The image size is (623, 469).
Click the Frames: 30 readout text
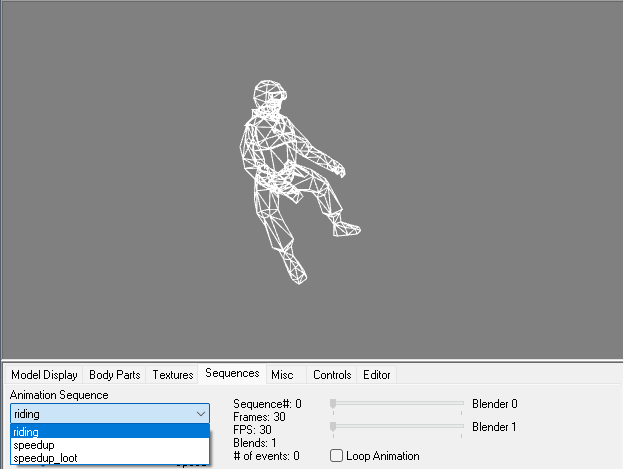point(257,417)
